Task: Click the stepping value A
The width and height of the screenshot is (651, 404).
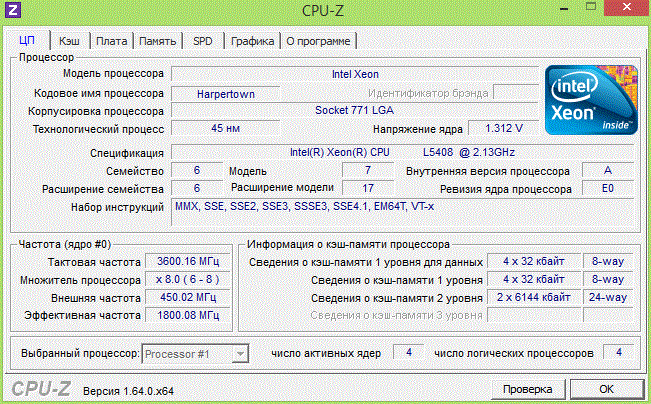Action: 608,170
